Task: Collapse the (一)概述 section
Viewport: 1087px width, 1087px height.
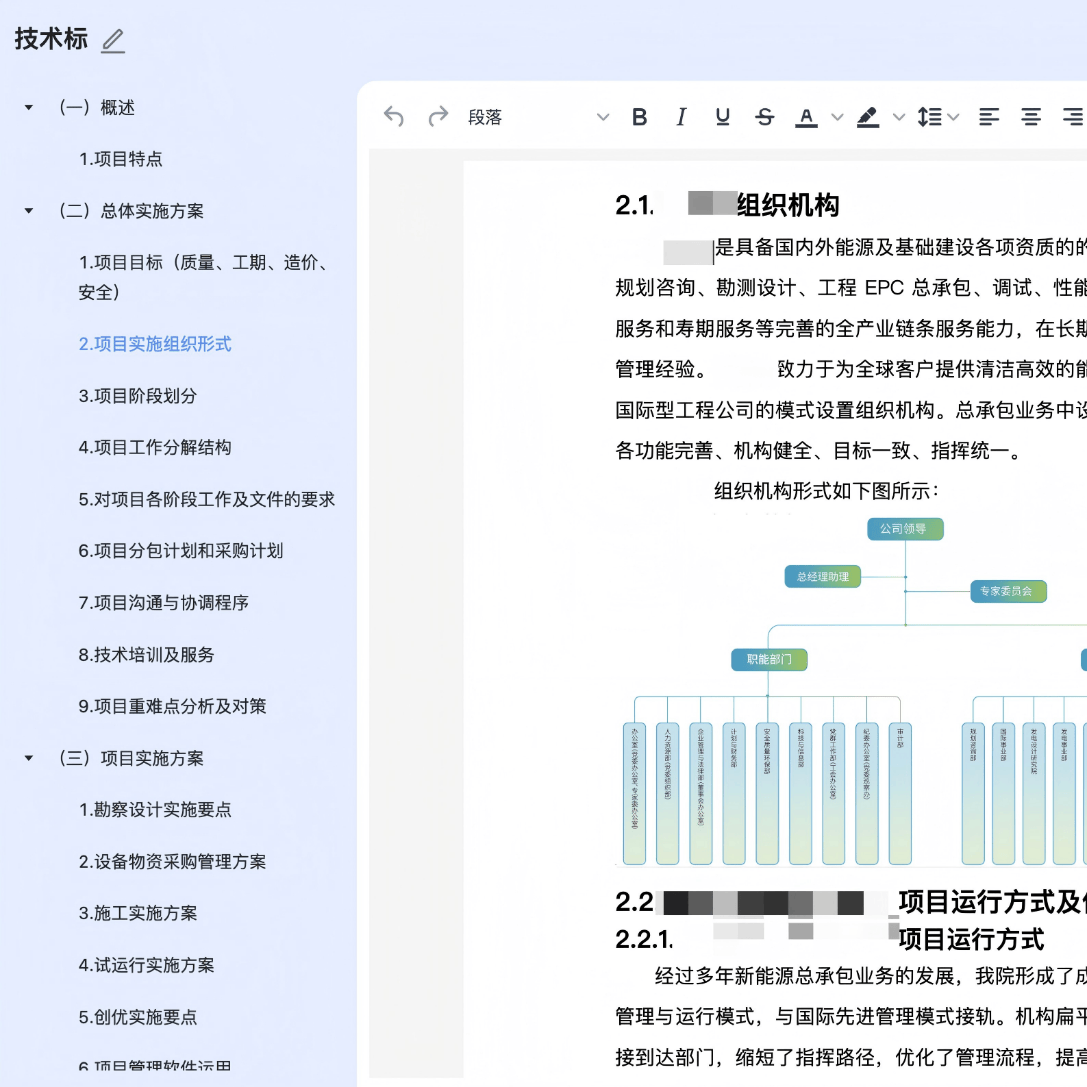Action: click(28, 107)
